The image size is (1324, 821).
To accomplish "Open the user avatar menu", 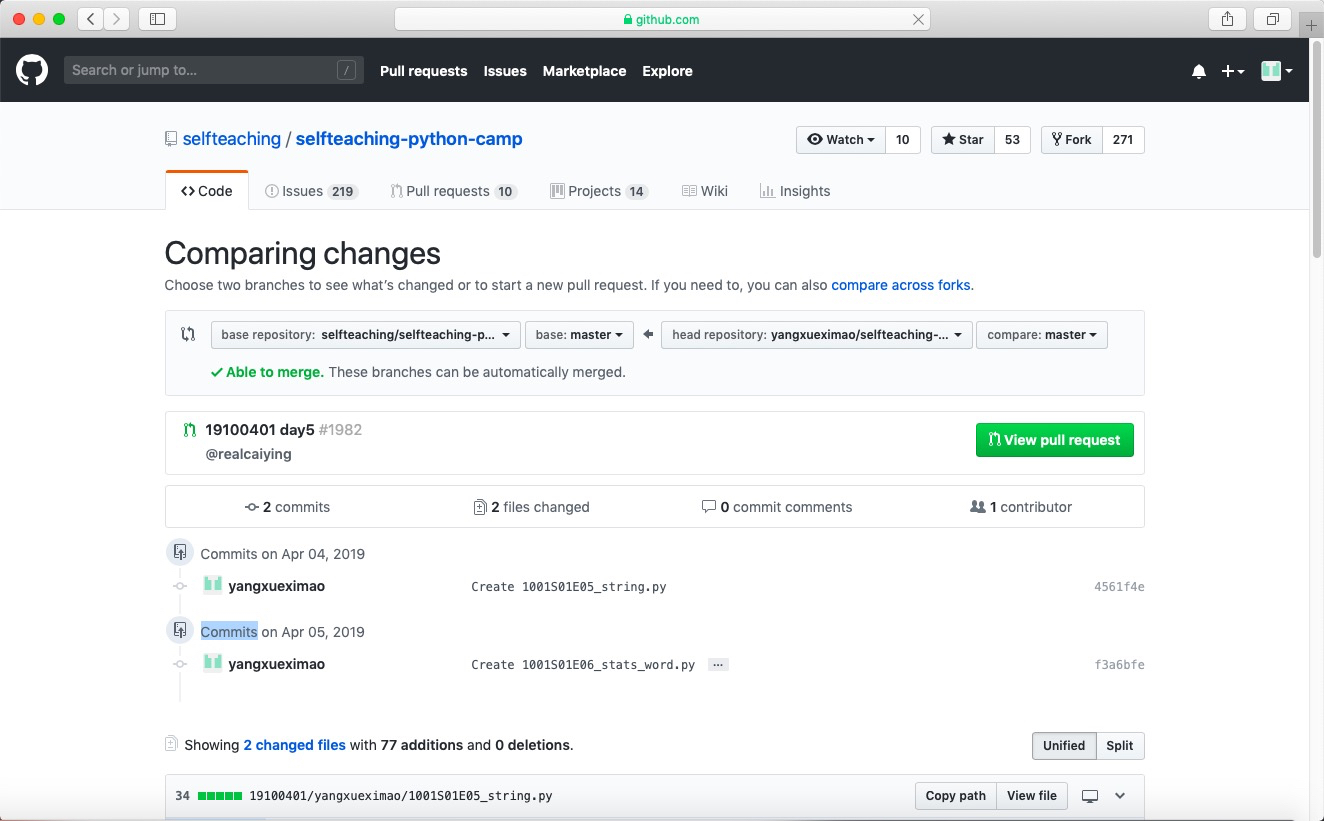I will [x=1277, y=71].
